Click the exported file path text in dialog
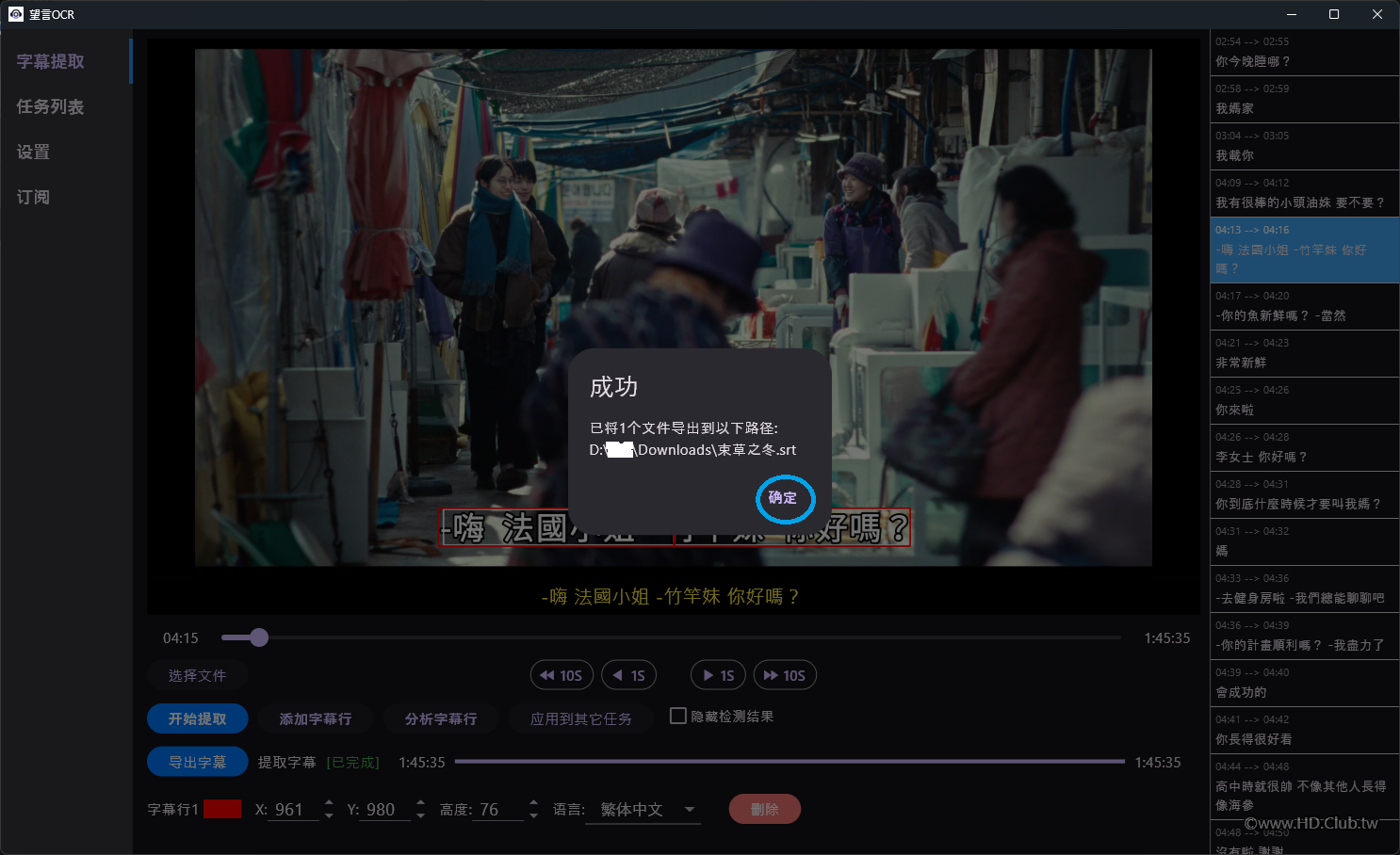1400x855 pixels. click(x=693, y=450)
